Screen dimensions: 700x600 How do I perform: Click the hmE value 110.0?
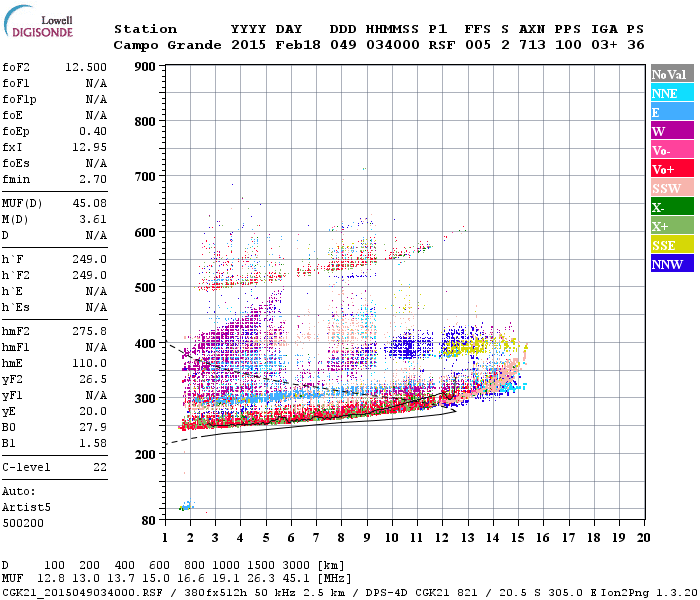click(89, 363)
